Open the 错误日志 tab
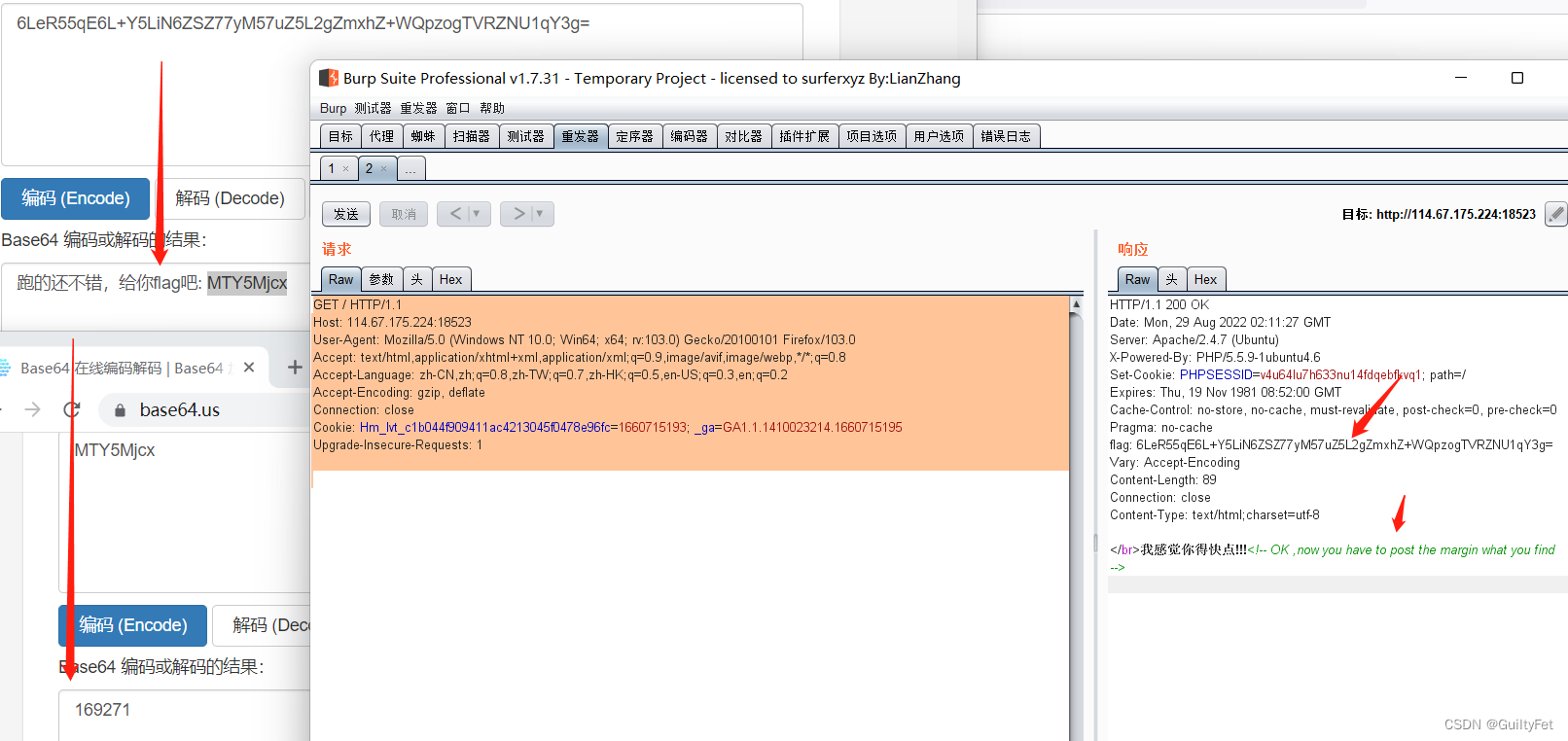The image size is (1568, 741). coord(1006,136)
